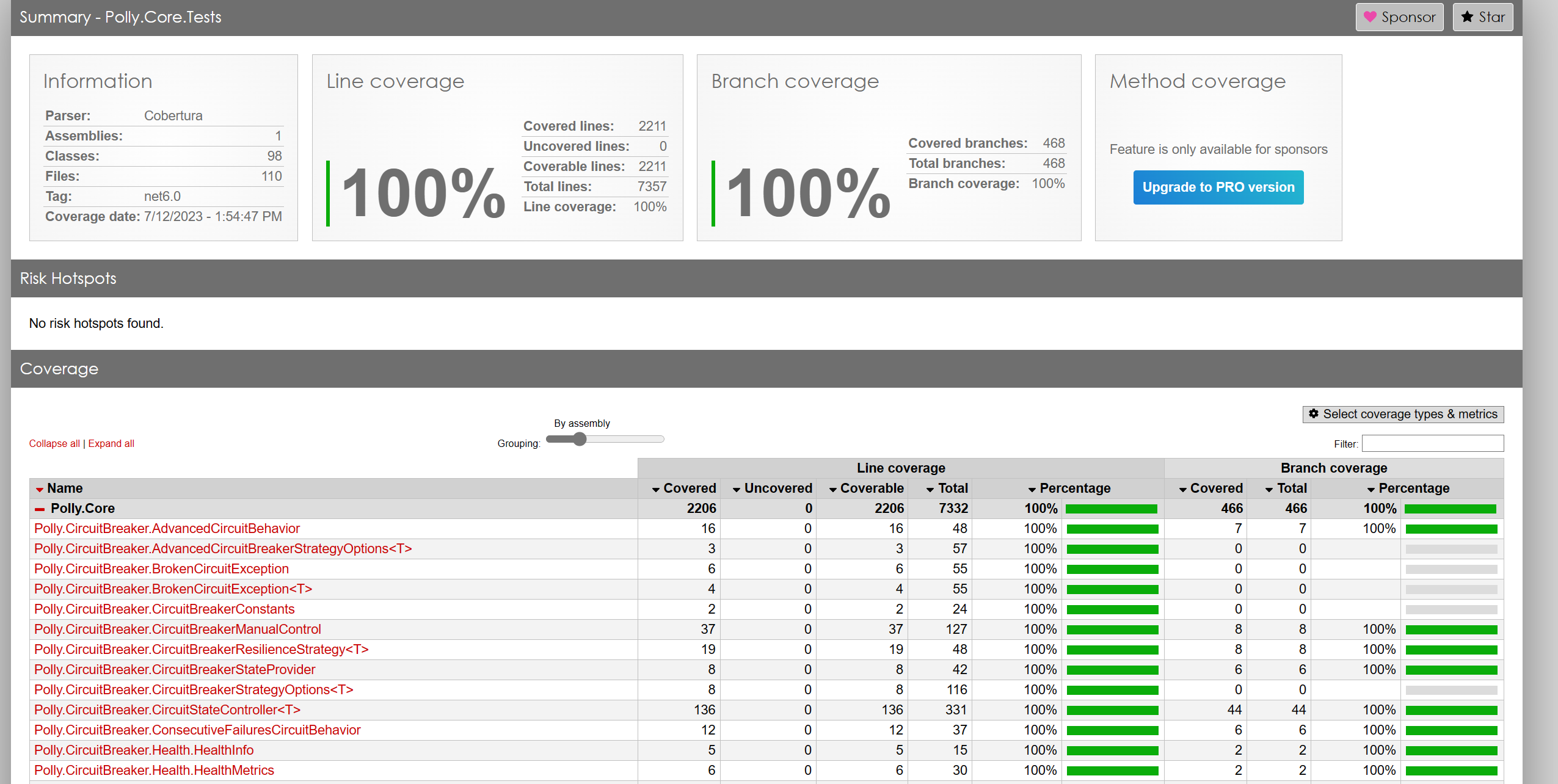
Task: Open the Polly.CircuitBreaker.CircuitStateController<T> class report
Action: coord(166,710)
